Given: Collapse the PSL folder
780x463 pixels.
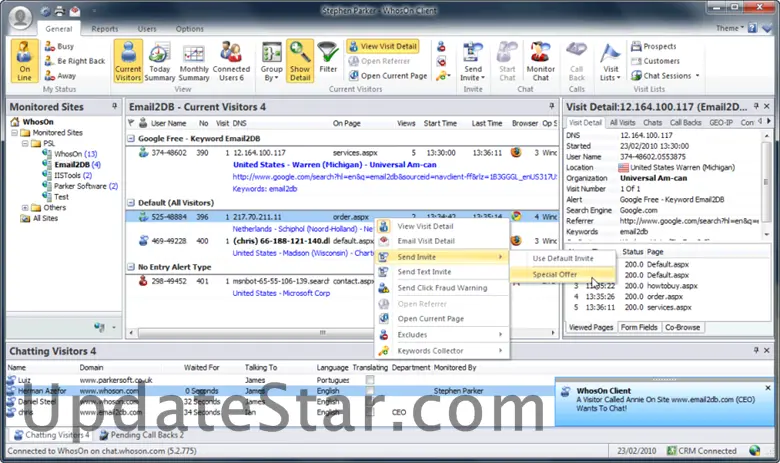Looking at the screenshot, I should (x=25, y=143).
